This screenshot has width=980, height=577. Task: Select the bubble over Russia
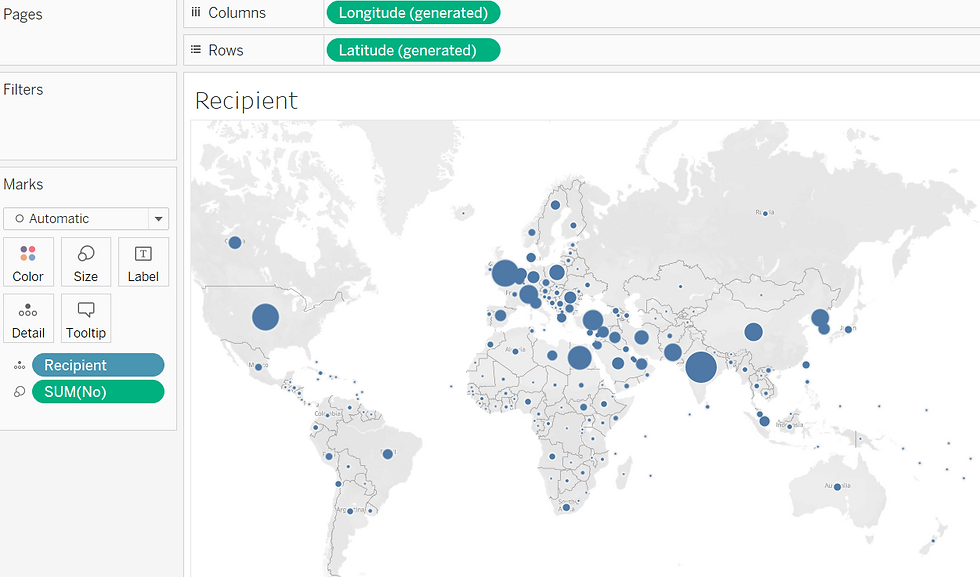click(x=765, y=214)
